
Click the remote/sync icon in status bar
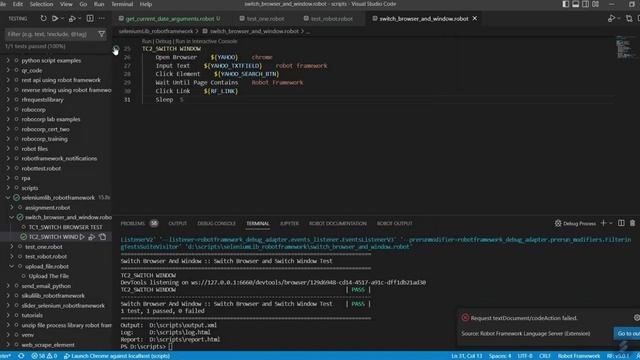[x=21, y=356]
